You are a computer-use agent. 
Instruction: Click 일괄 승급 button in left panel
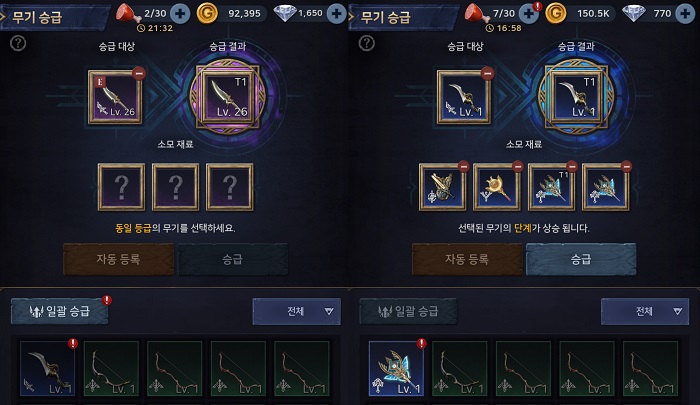tap(59, 311)
